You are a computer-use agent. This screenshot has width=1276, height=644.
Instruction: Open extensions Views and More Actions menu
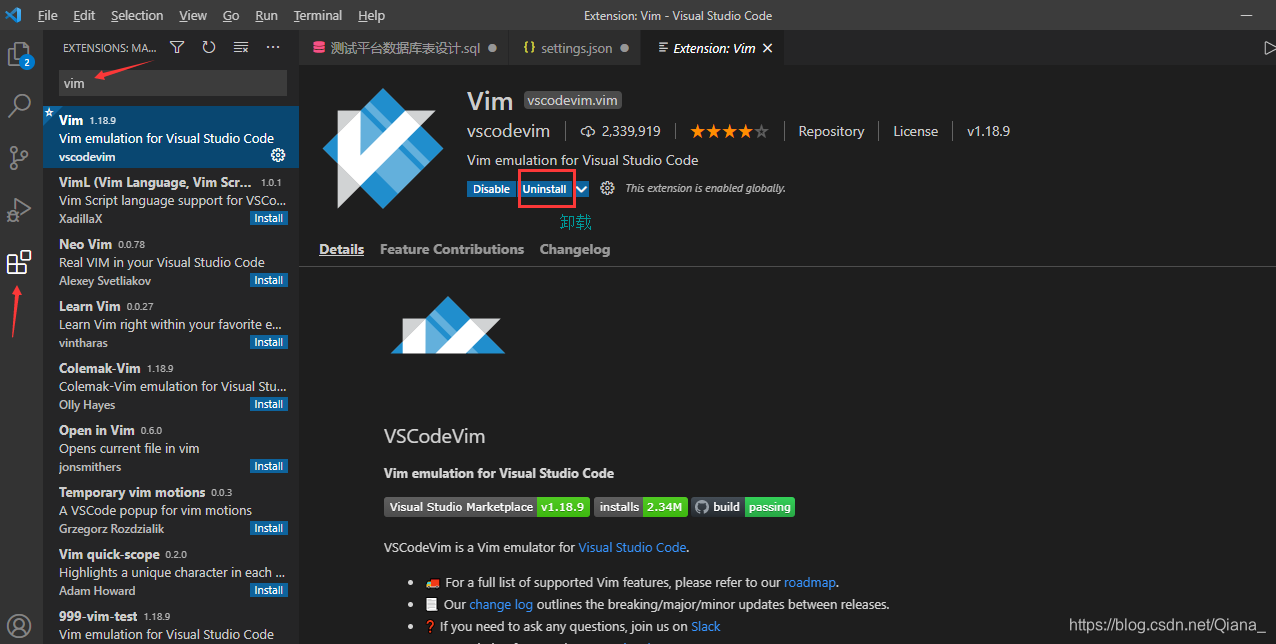[x=273, y=47]
